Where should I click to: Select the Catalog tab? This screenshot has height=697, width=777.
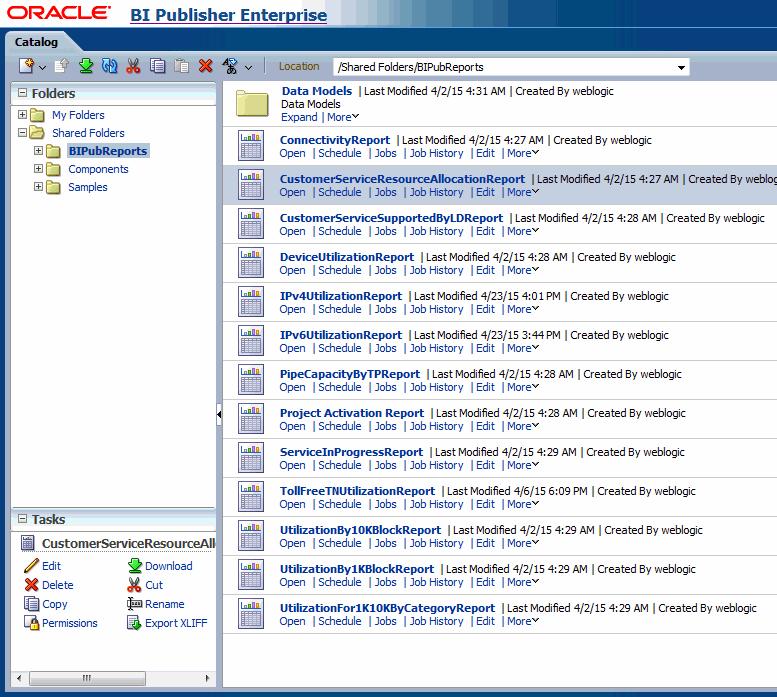pyautogui.click(x=36, y=42)
